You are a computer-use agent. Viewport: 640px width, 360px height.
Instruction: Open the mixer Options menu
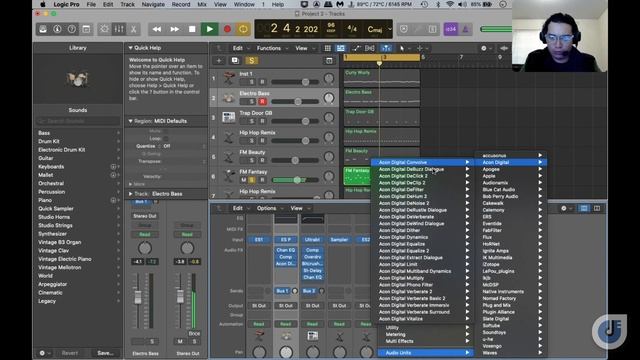(269, 208)
